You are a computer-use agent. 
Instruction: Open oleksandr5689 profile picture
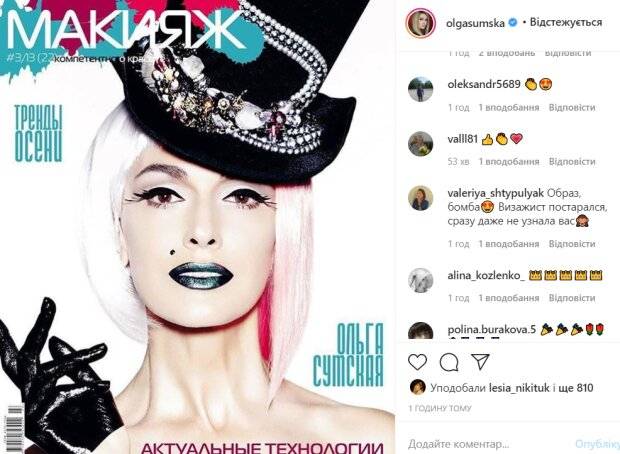tap(420, 89)
